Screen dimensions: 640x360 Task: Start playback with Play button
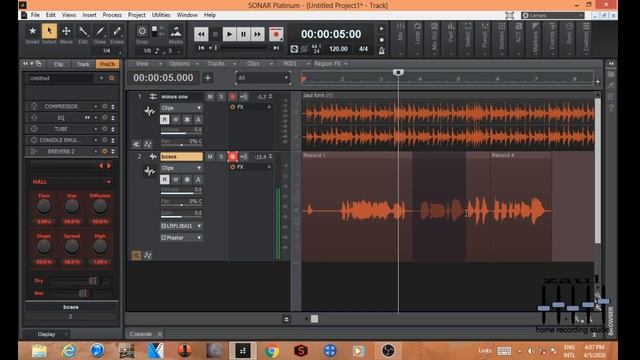coord(229,34)
